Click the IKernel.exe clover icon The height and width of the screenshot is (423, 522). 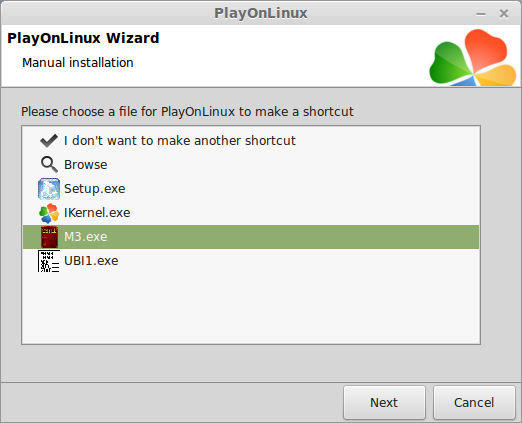coord(49,213)
